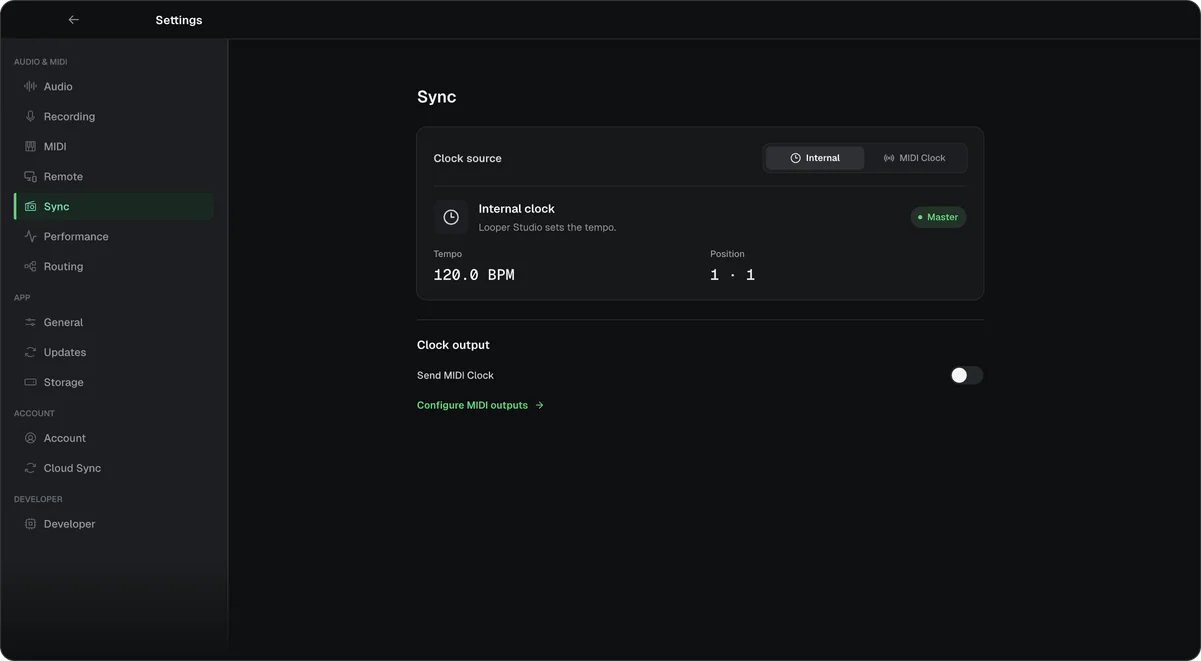Open Recording settings
Viewport: 1201px width, 661px height.
coord(114,117)
